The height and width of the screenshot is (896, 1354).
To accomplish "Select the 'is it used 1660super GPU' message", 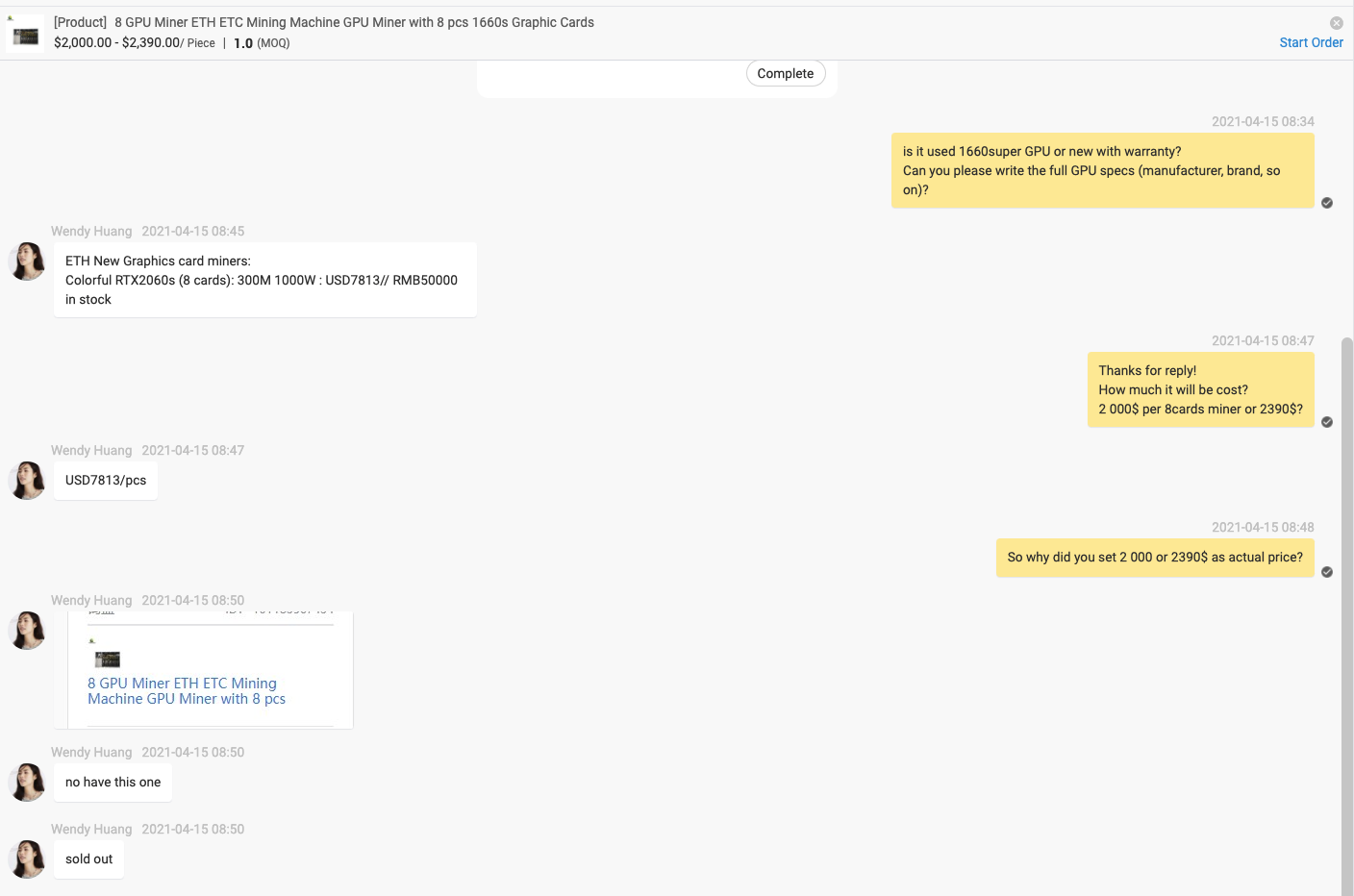I will [1103, 170].
